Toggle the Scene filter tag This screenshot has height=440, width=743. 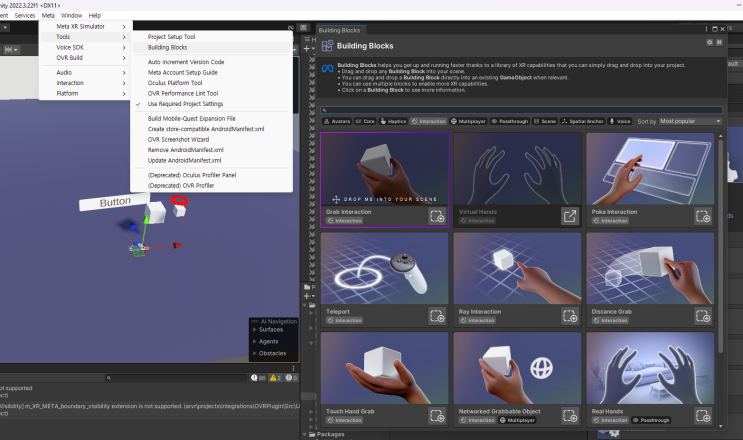click(x=544, y=121)
